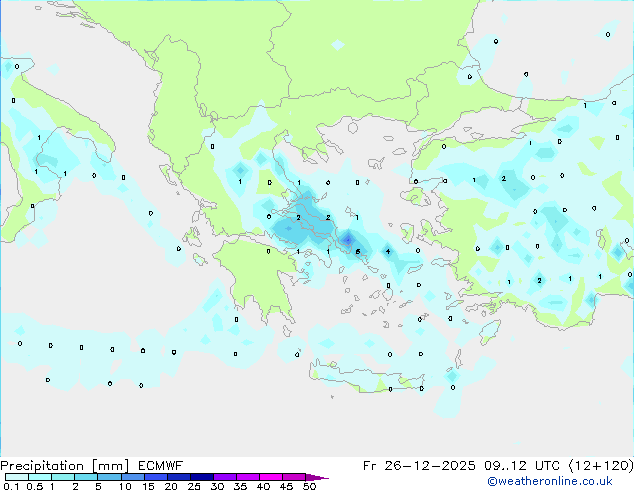Viewport: 634px width, 490px height.
Task: Click the '25' legend scale label
Action: pyautogui.click(x=194, y=486)
